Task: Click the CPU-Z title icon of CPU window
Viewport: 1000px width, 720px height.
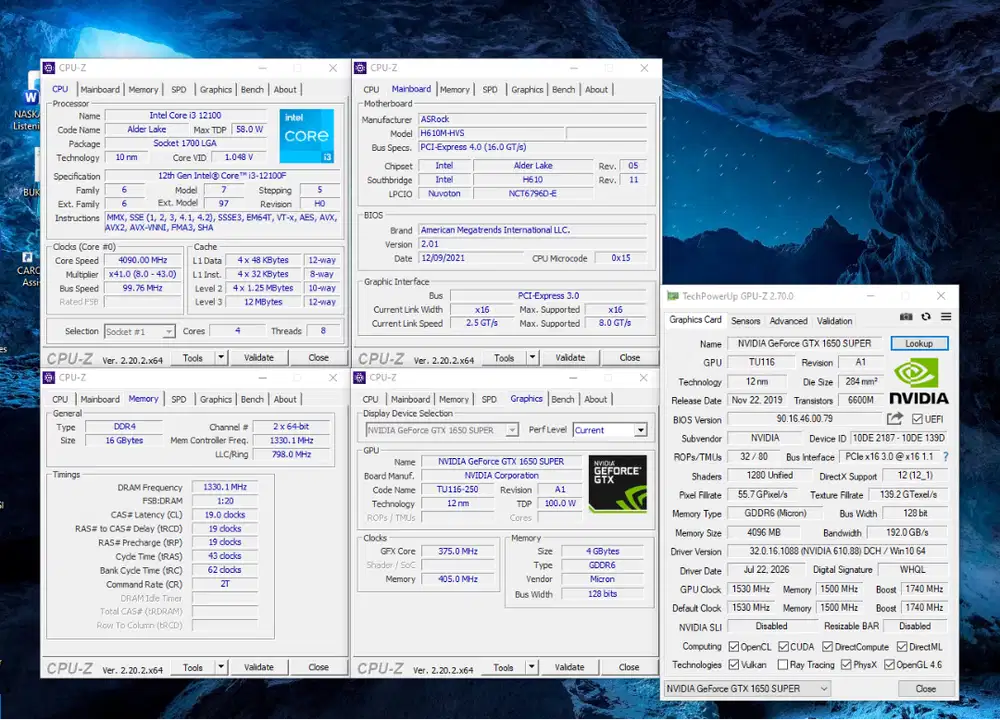Action: [x=49, y=68]
